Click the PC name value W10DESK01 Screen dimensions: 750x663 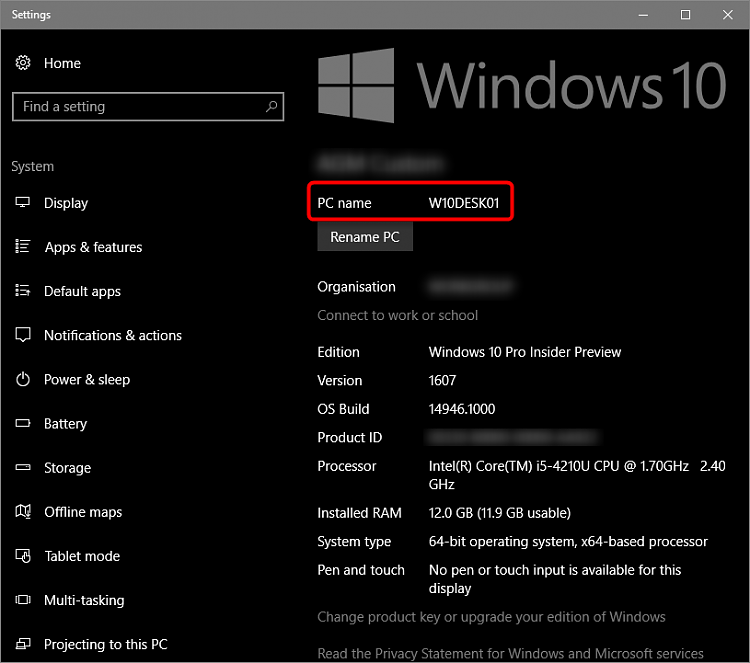(463, 203)
